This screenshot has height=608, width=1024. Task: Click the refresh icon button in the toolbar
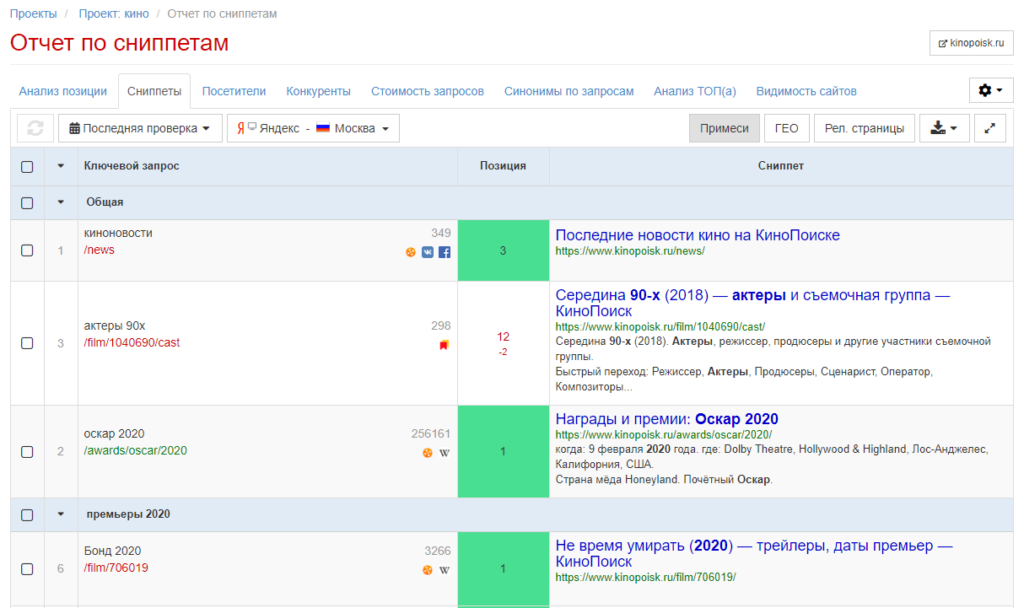point(35,128)
